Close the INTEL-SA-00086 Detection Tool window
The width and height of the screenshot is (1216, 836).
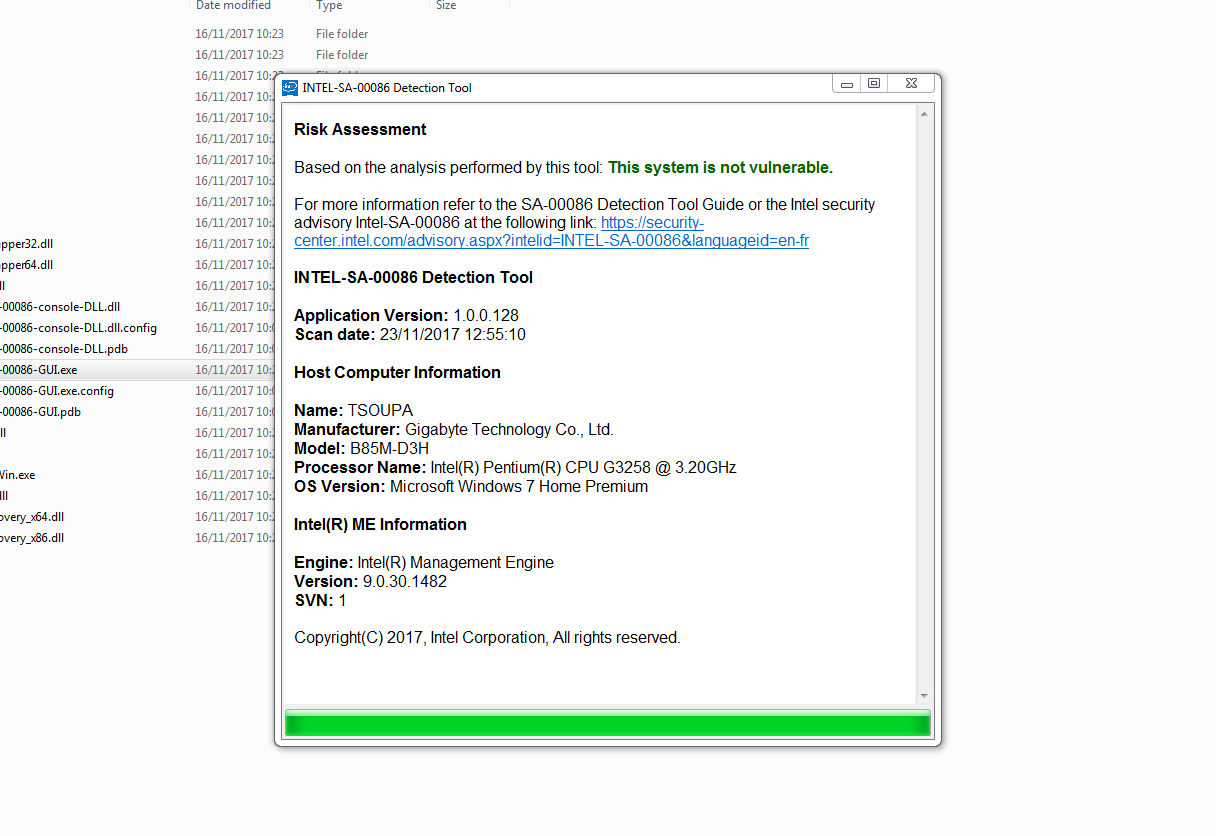click(x=911, y=84)
